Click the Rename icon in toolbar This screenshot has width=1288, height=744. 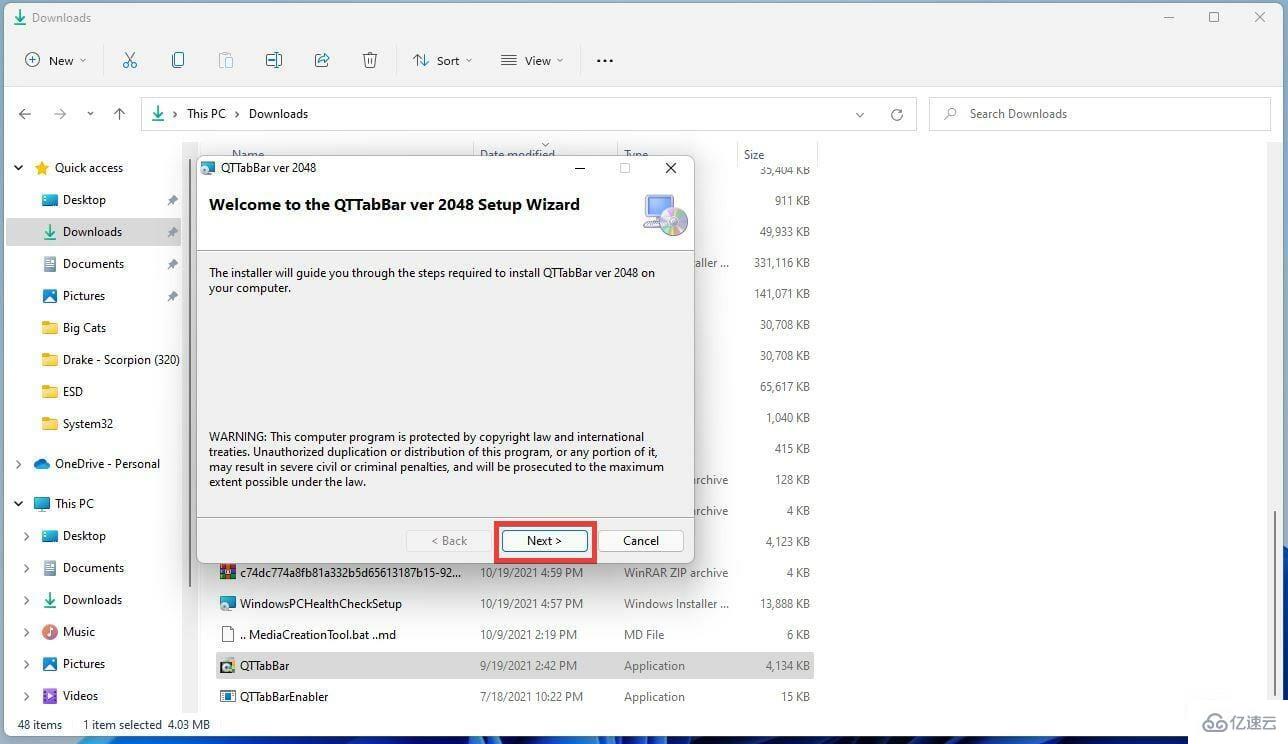tap(274, 60)
